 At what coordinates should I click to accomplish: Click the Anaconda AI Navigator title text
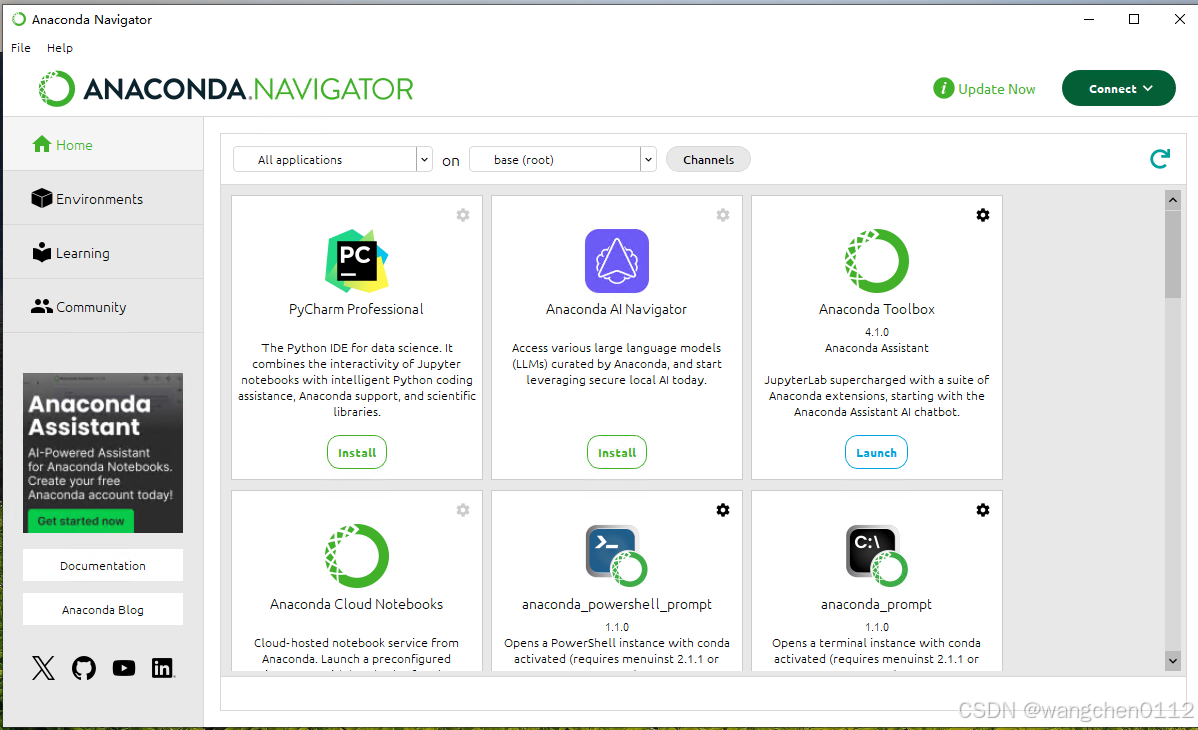617,309
